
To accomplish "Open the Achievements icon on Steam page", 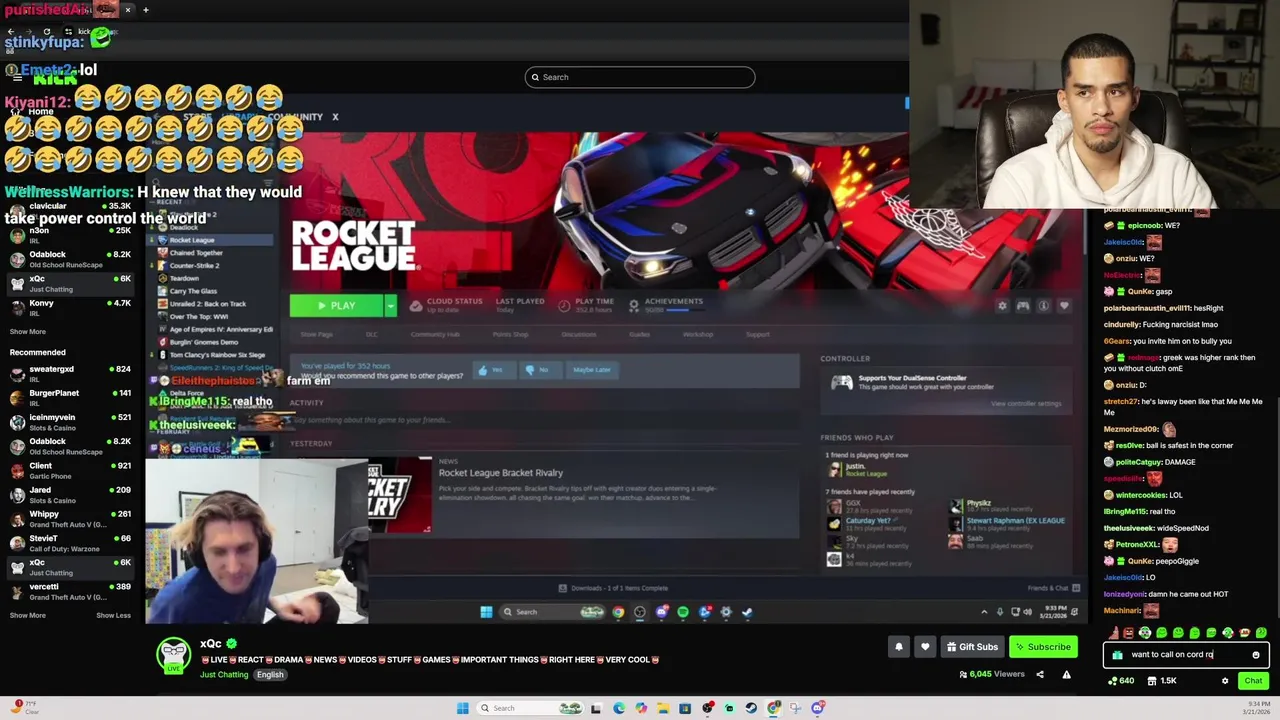I will click(x=634, y=306).
